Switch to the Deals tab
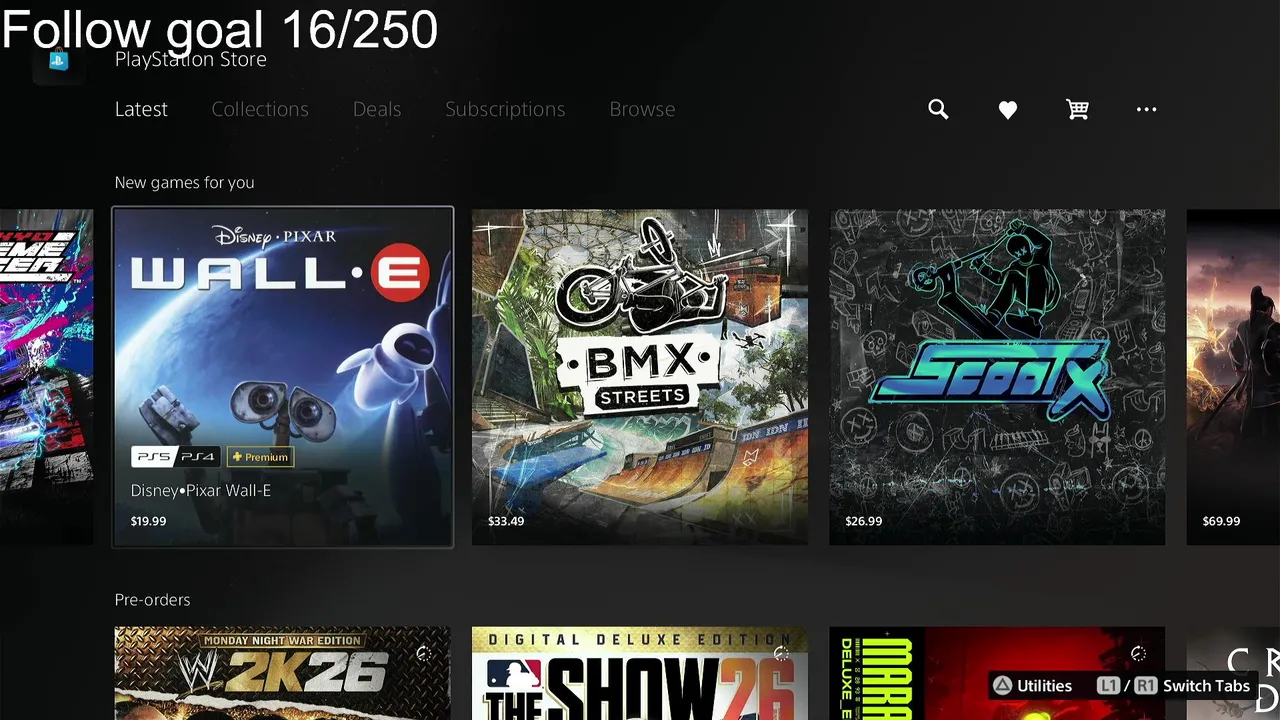The image size is (1280, 720). pyautogui.click(x=377, y=109)
